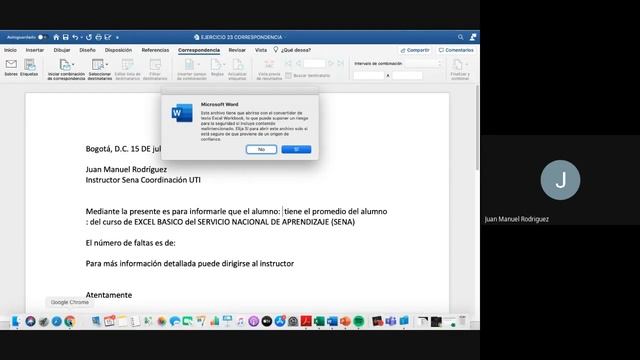Open Spotify from the Dock

click(x=358, y=322)
